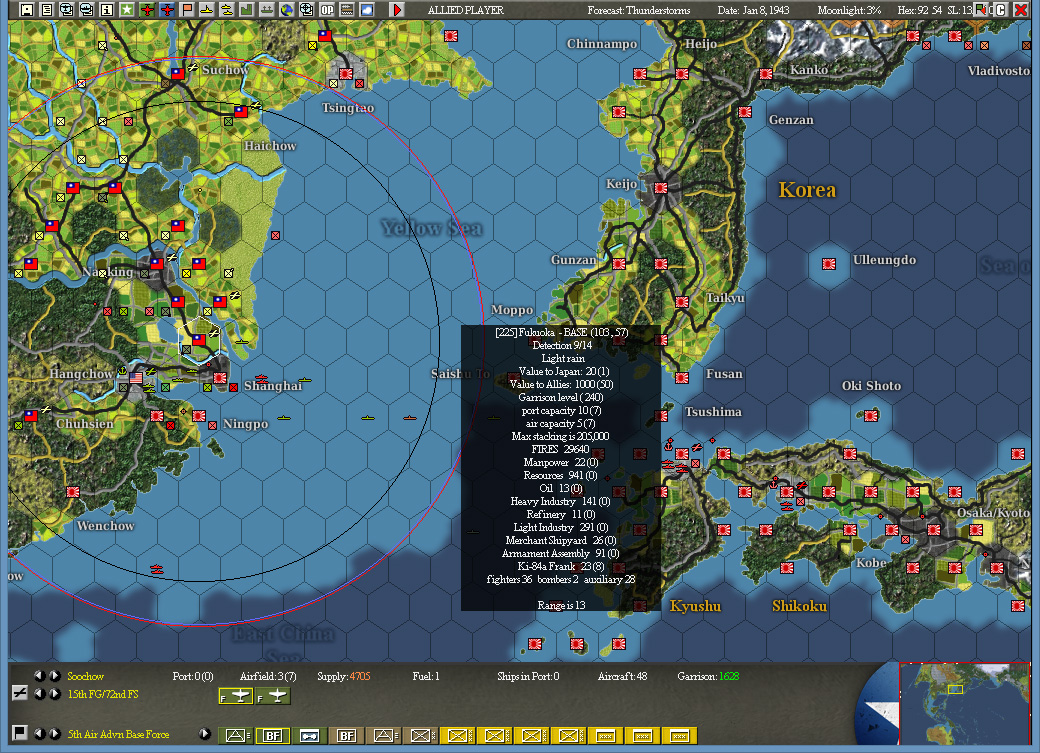Expand the 5th Air Advn Base Force units
Image resolution: width=1040 pixels, height=753 pixels.
tap(203, 733)
